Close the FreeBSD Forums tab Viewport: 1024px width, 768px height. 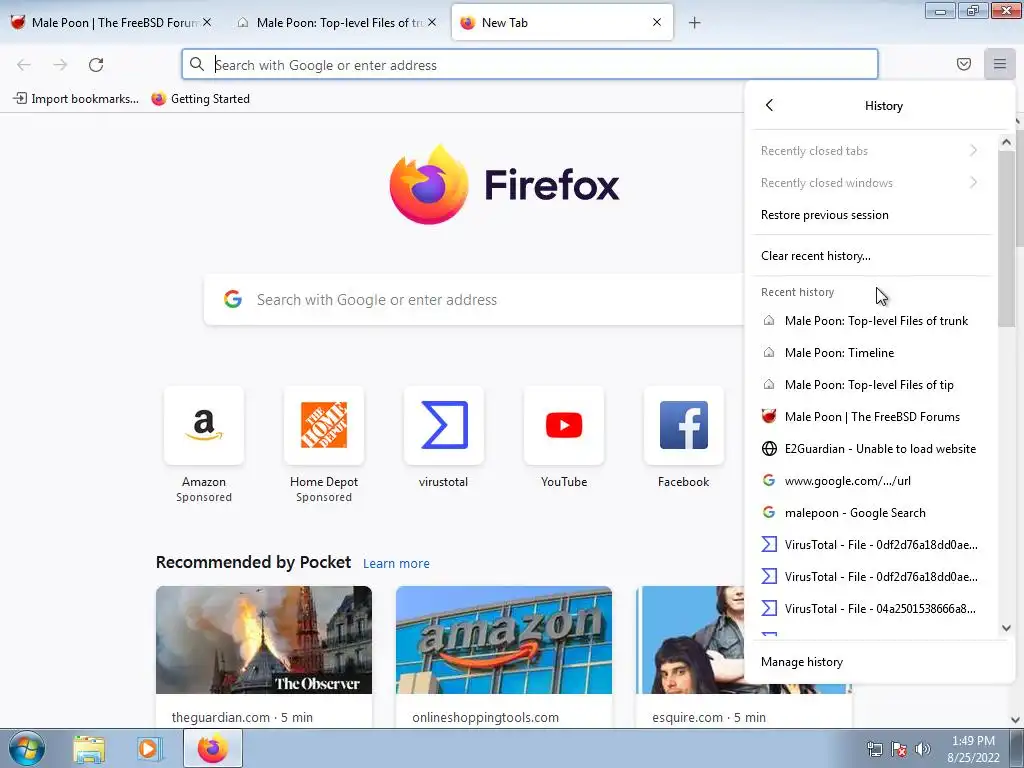click(x=206, y=22)
